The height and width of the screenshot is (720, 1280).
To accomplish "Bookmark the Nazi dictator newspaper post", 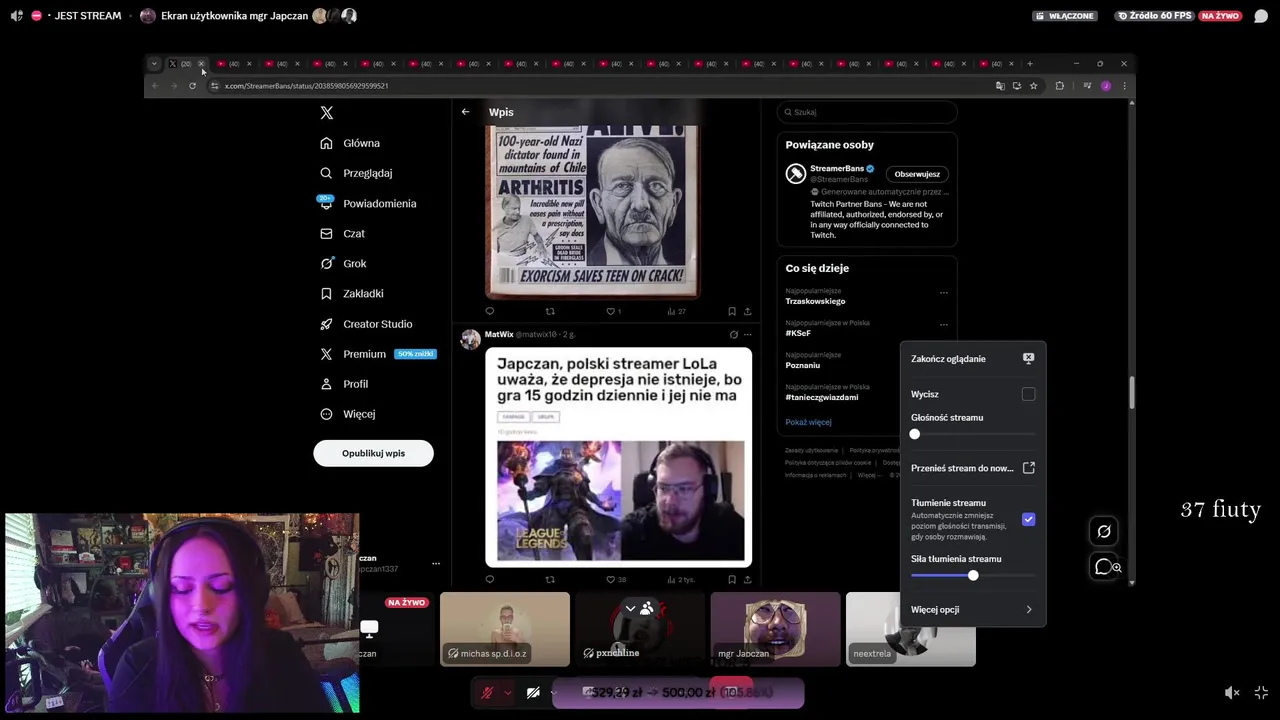I will 732,311.
